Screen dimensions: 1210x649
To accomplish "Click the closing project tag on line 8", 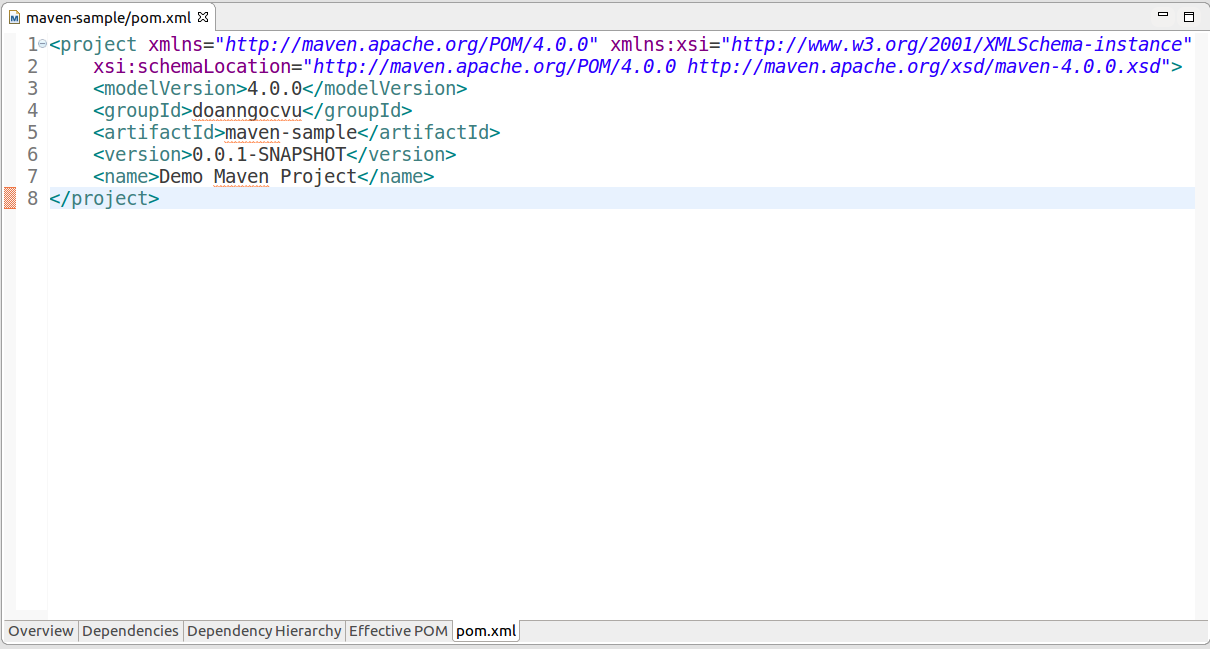I will click(x=104, y=199).
